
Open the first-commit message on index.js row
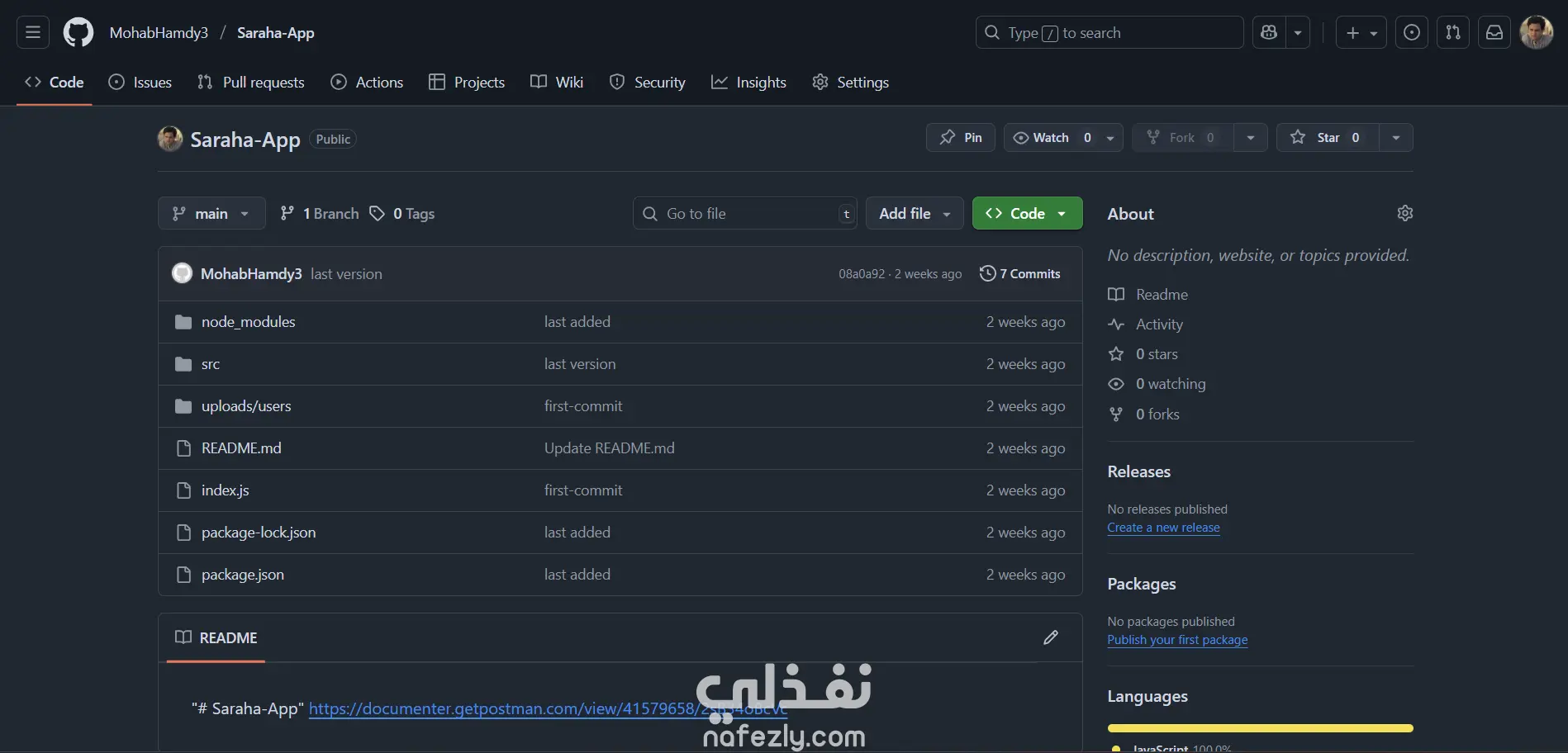tap(583, 490)
